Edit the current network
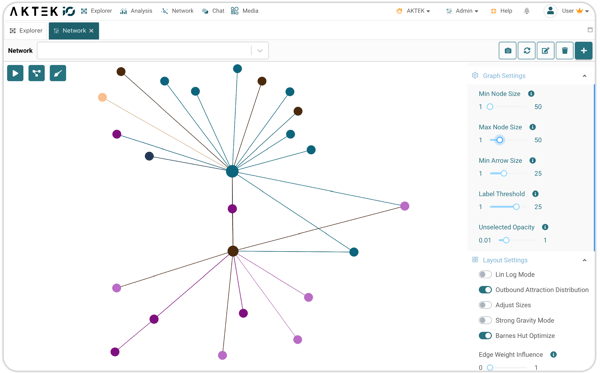This screenshot has width=600, height=373. tap(546, 50)
